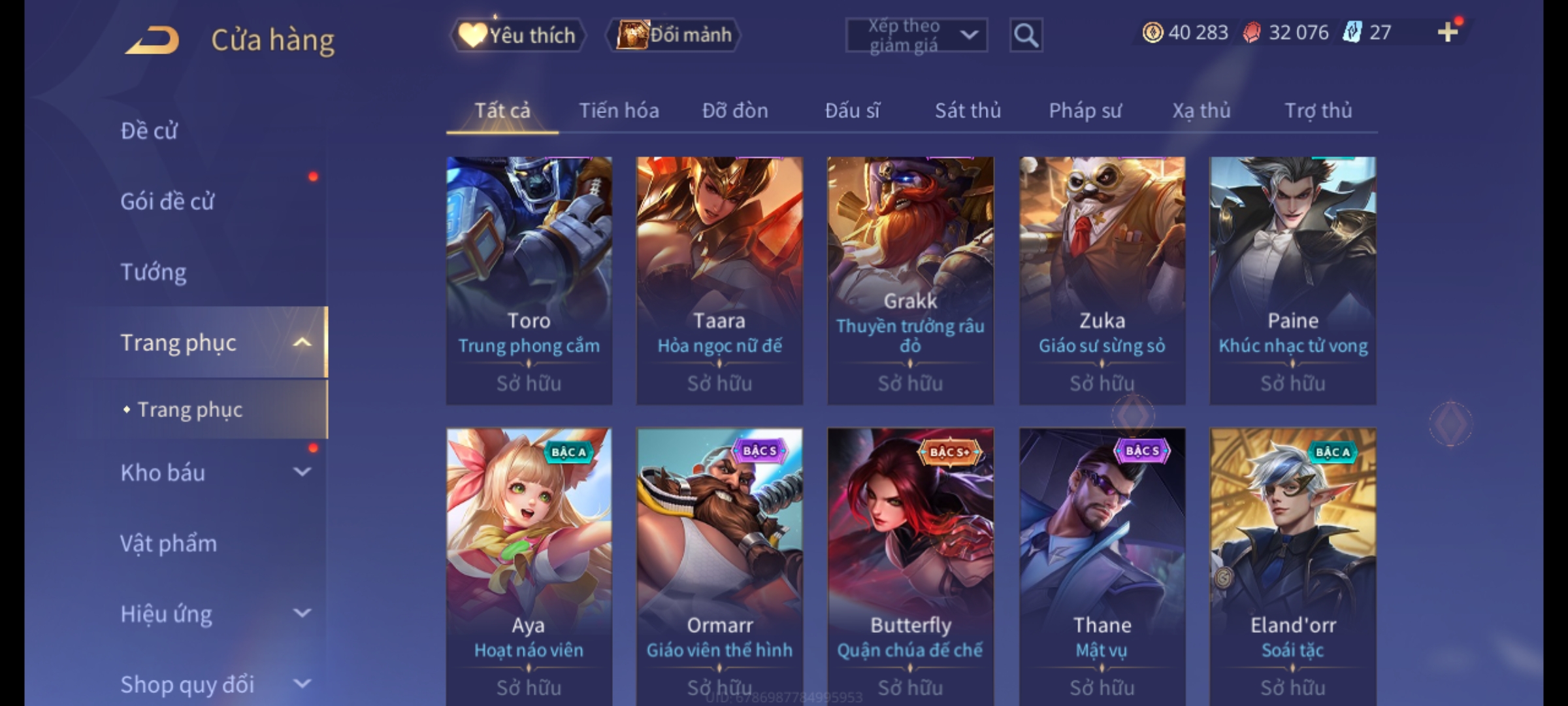This screenshot has height=706, width=1568.
Task: Expand the Shop quy đổi section
Action: (x=302, y=684)
